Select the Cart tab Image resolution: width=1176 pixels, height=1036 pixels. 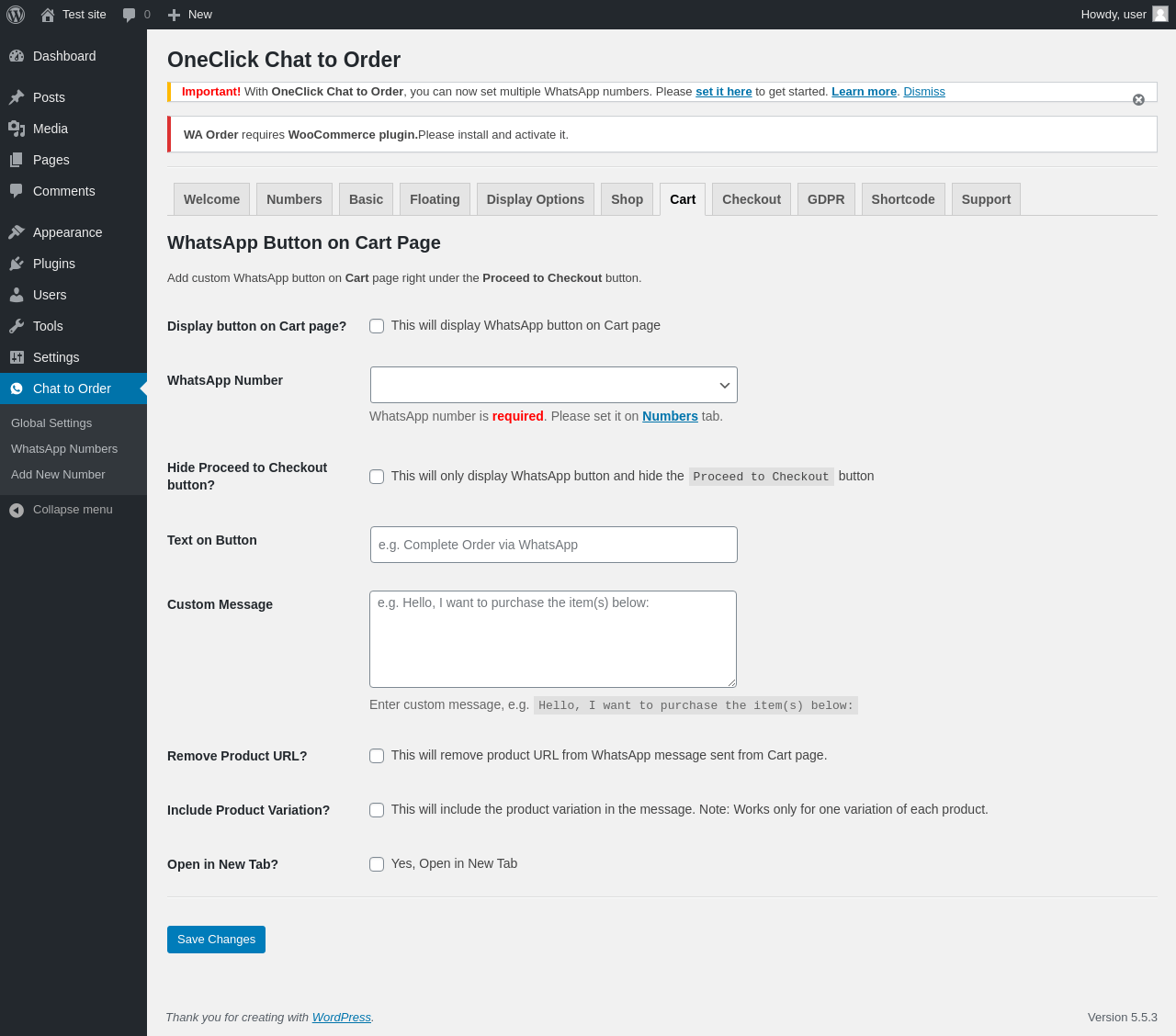683,199
